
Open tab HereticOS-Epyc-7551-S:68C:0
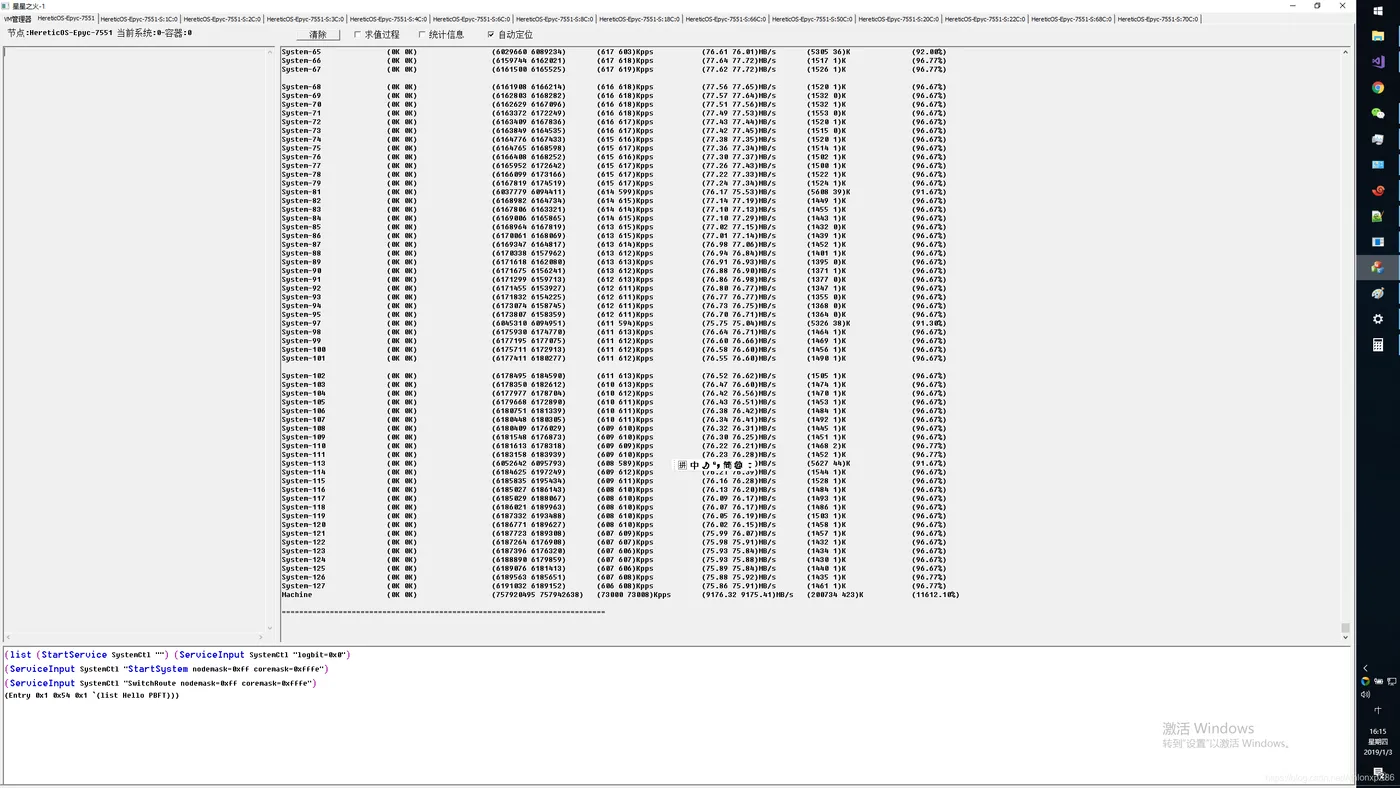pos(1071,19)
